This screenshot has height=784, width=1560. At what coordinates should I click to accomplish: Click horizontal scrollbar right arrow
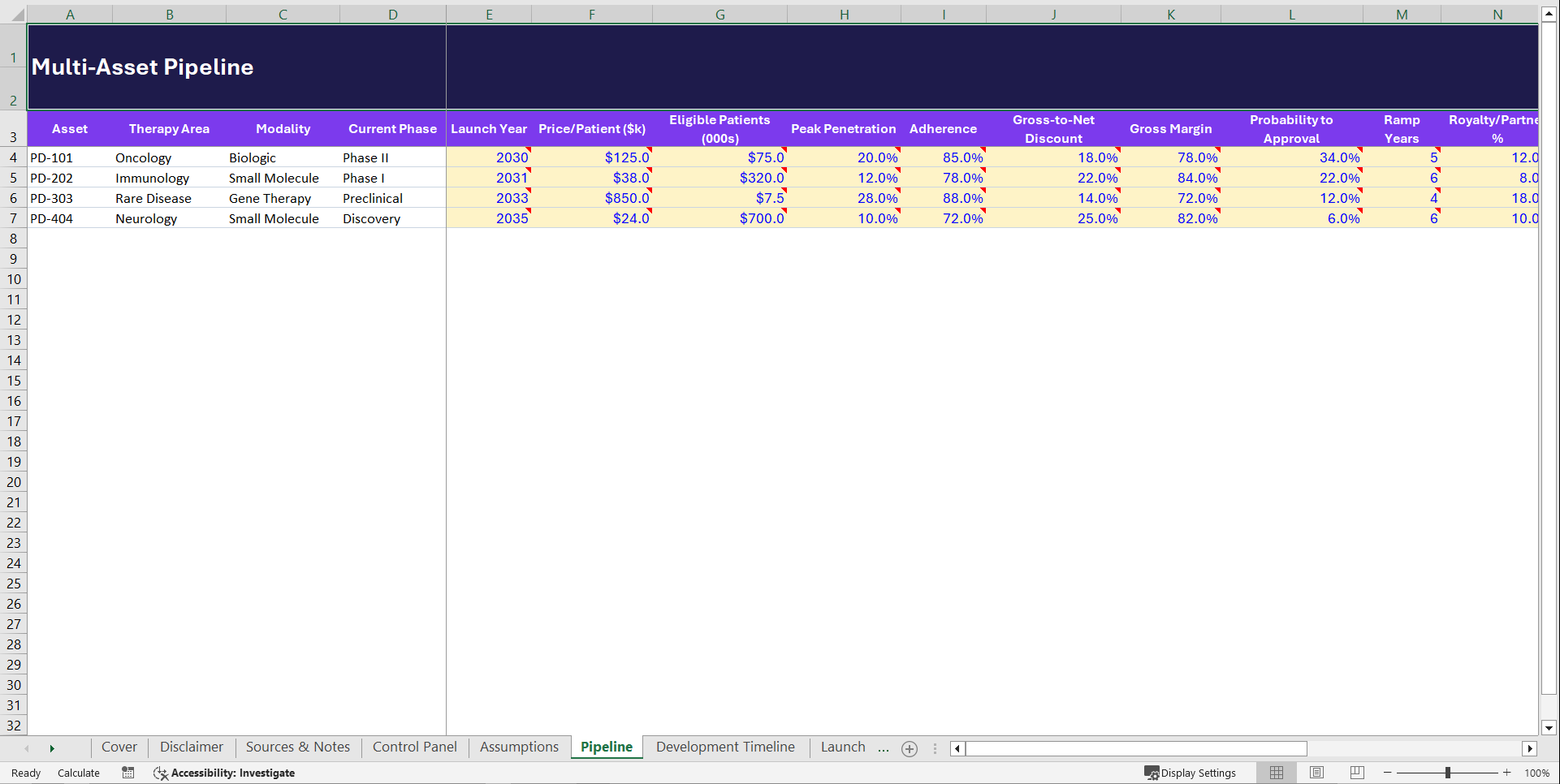tap(1530, 748)
